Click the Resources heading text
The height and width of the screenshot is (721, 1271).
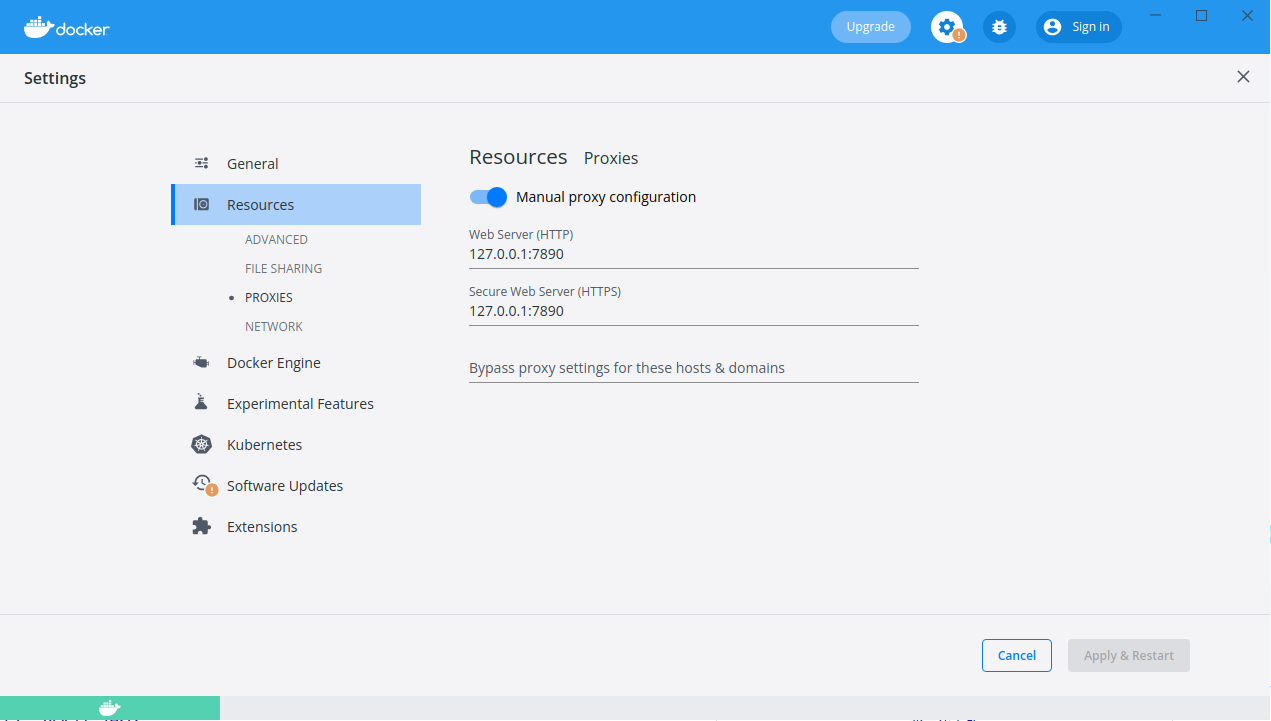click(x=518, y=157)
